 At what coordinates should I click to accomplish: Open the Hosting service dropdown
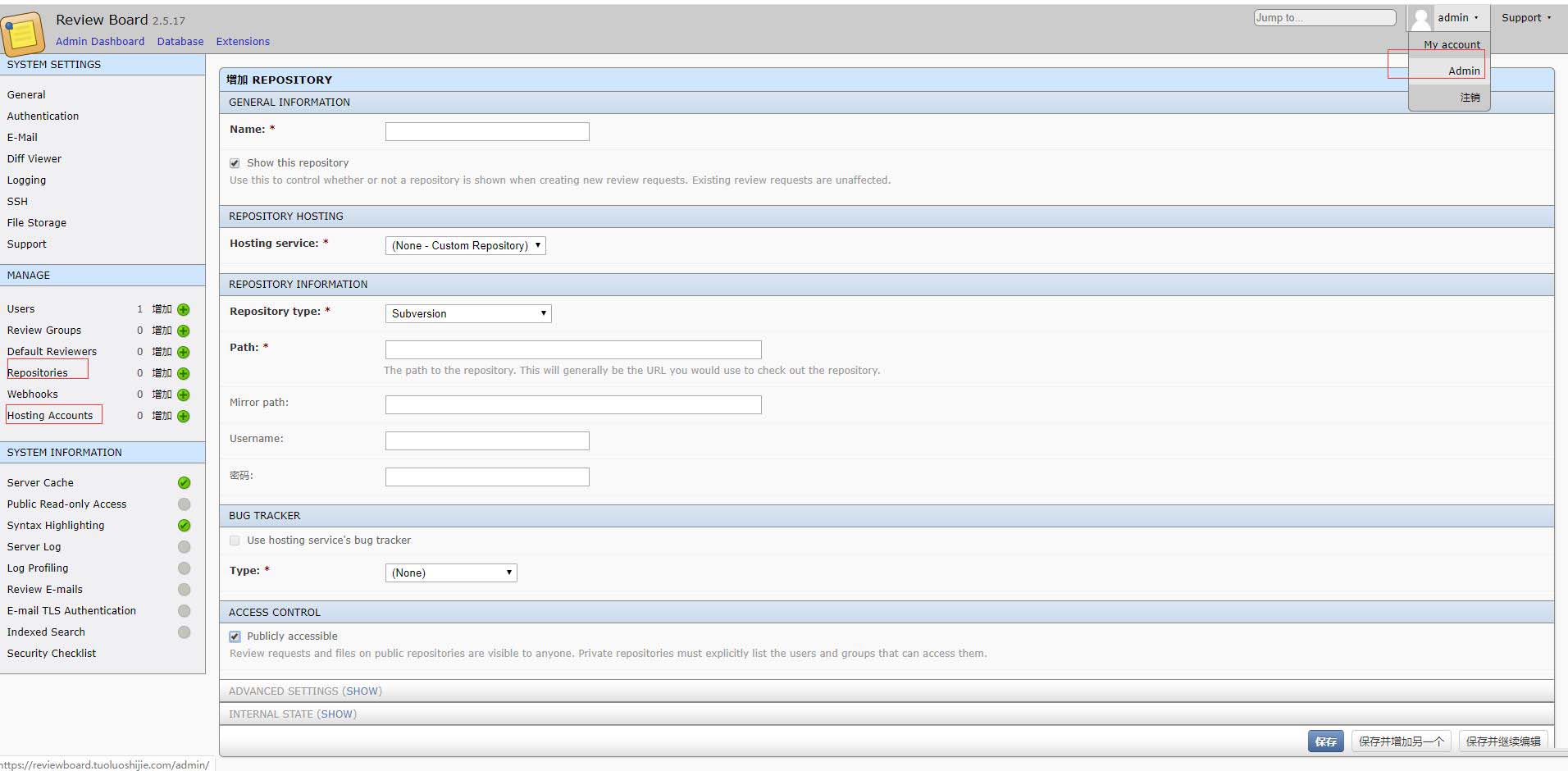tap(466, 245)
